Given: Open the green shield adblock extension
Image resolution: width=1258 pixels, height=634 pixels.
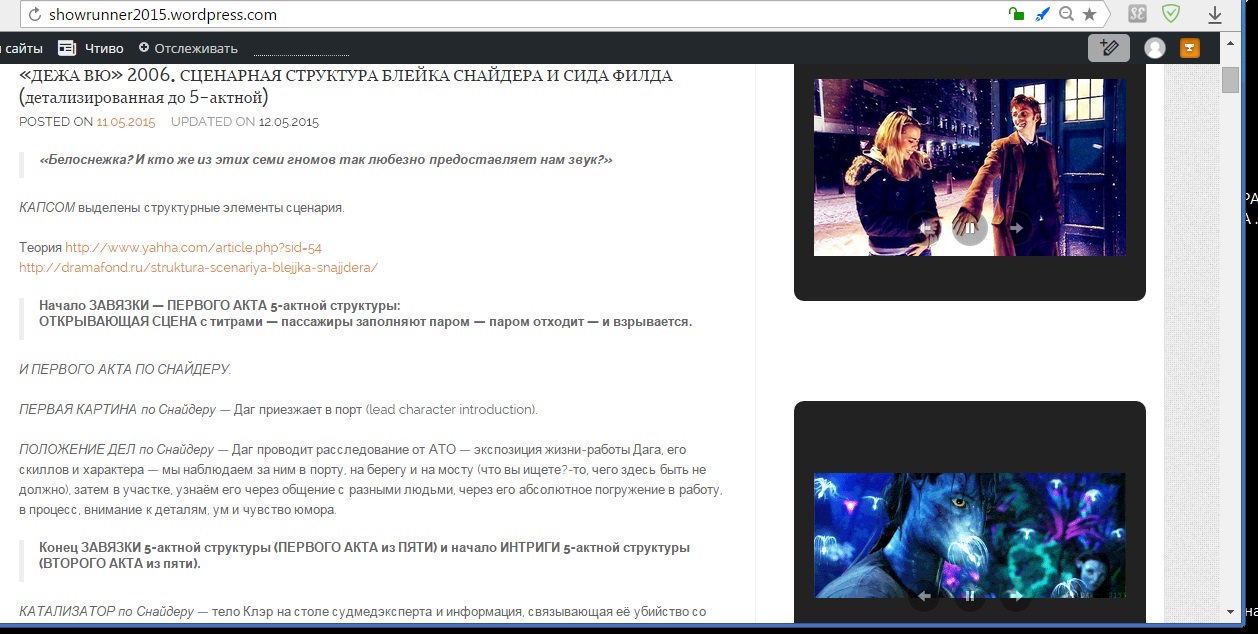Looking at the screenshot, I should pyautogui.click(x=1170, y=14).
